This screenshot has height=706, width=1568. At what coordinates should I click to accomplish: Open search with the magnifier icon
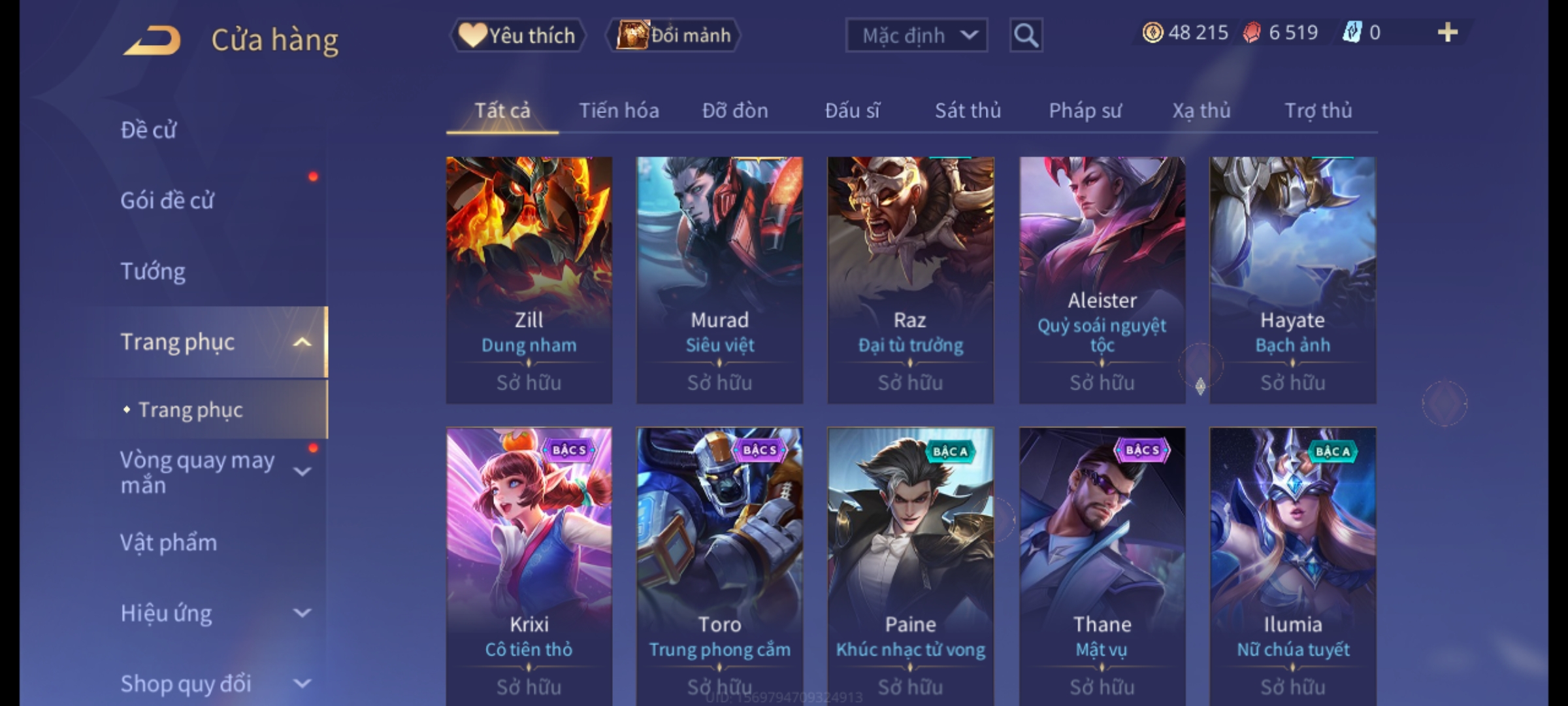click(1026, 35)
